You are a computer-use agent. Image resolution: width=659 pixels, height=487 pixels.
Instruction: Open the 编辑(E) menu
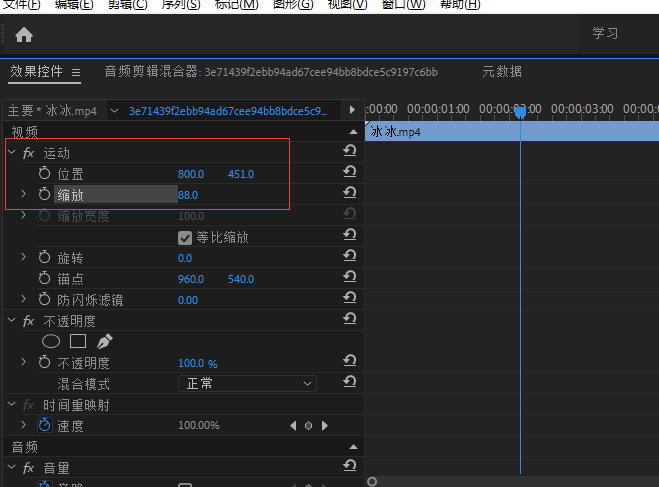[74, 5]
